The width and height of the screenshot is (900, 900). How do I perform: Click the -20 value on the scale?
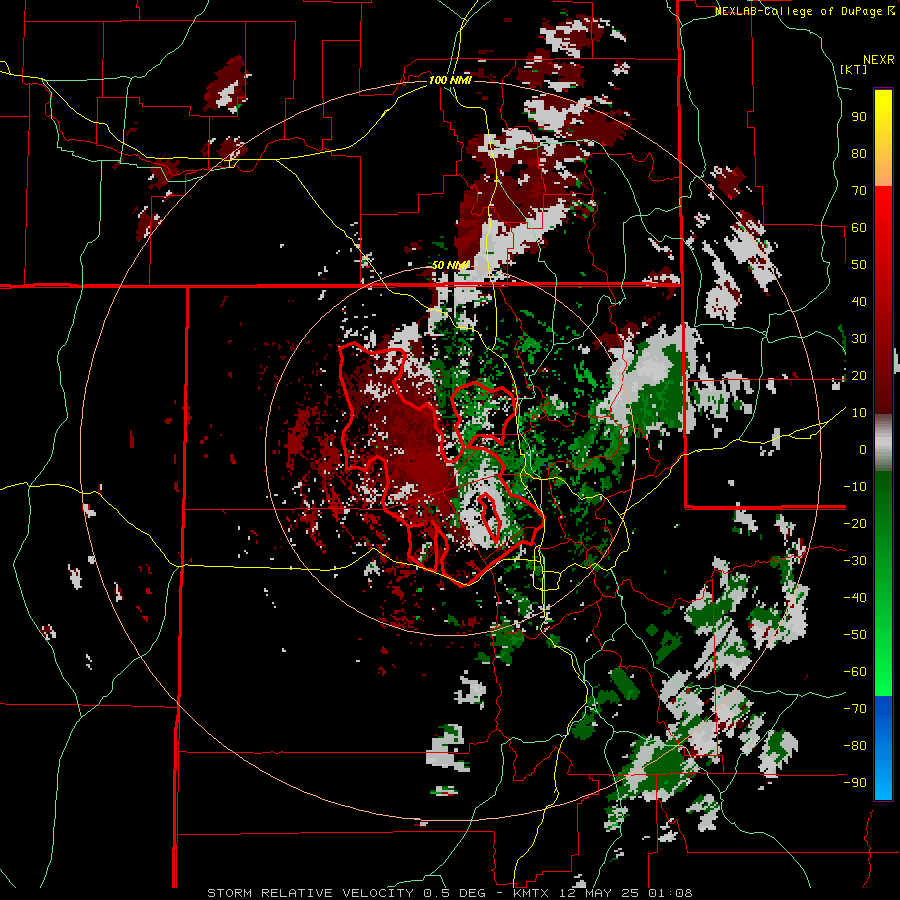855,524
